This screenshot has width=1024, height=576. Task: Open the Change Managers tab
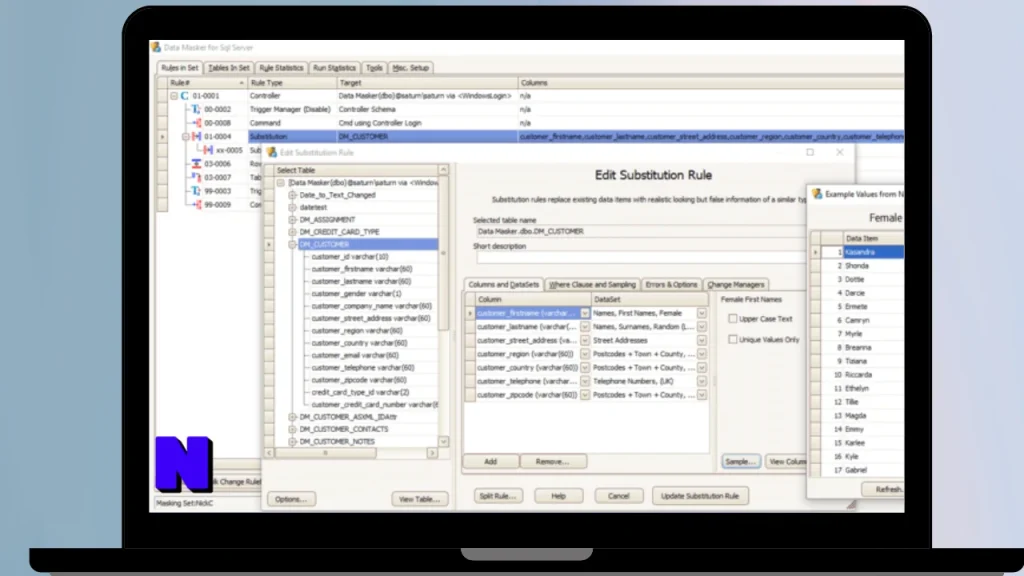click(x=735, y=285)
